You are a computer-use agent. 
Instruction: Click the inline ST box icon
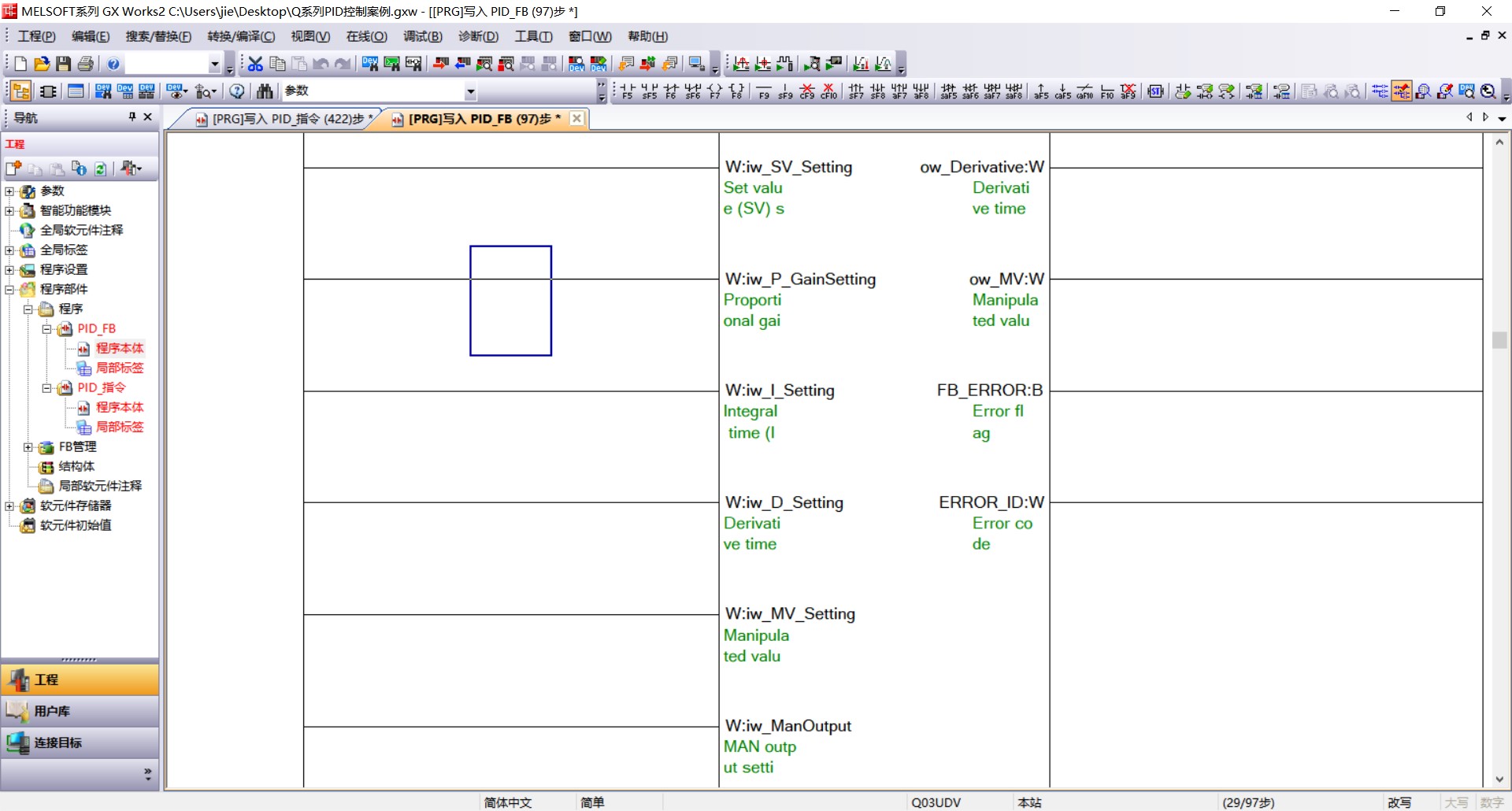[1155, 91]
